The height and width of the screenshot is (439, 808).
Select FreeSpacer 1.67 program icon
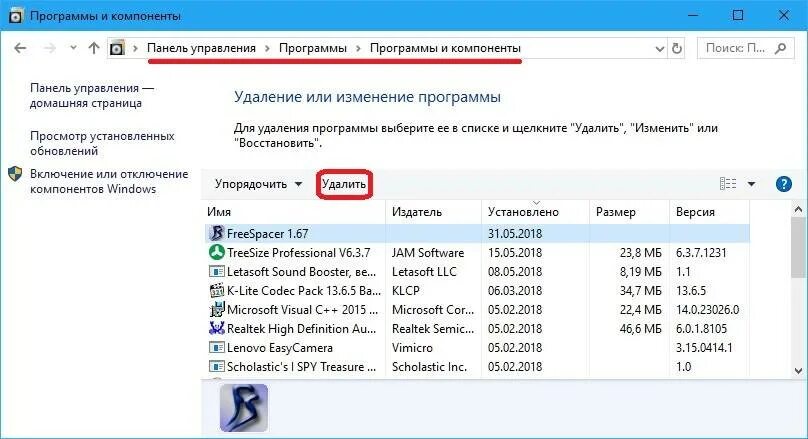click(x=216, y=233)
